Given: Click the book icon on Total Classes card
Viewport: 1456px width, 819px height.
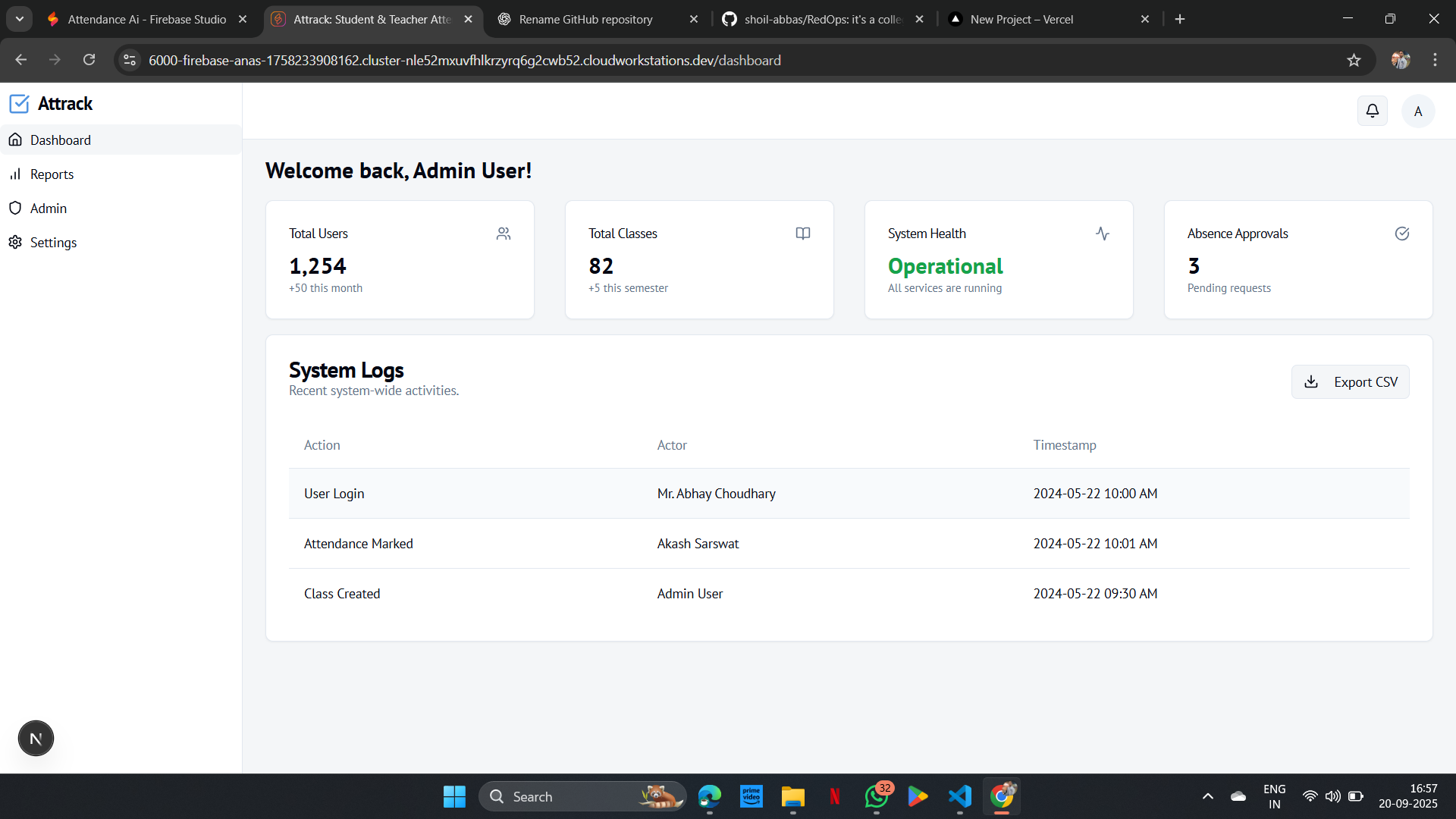Looking at the screenshot, I should [802, 233].
